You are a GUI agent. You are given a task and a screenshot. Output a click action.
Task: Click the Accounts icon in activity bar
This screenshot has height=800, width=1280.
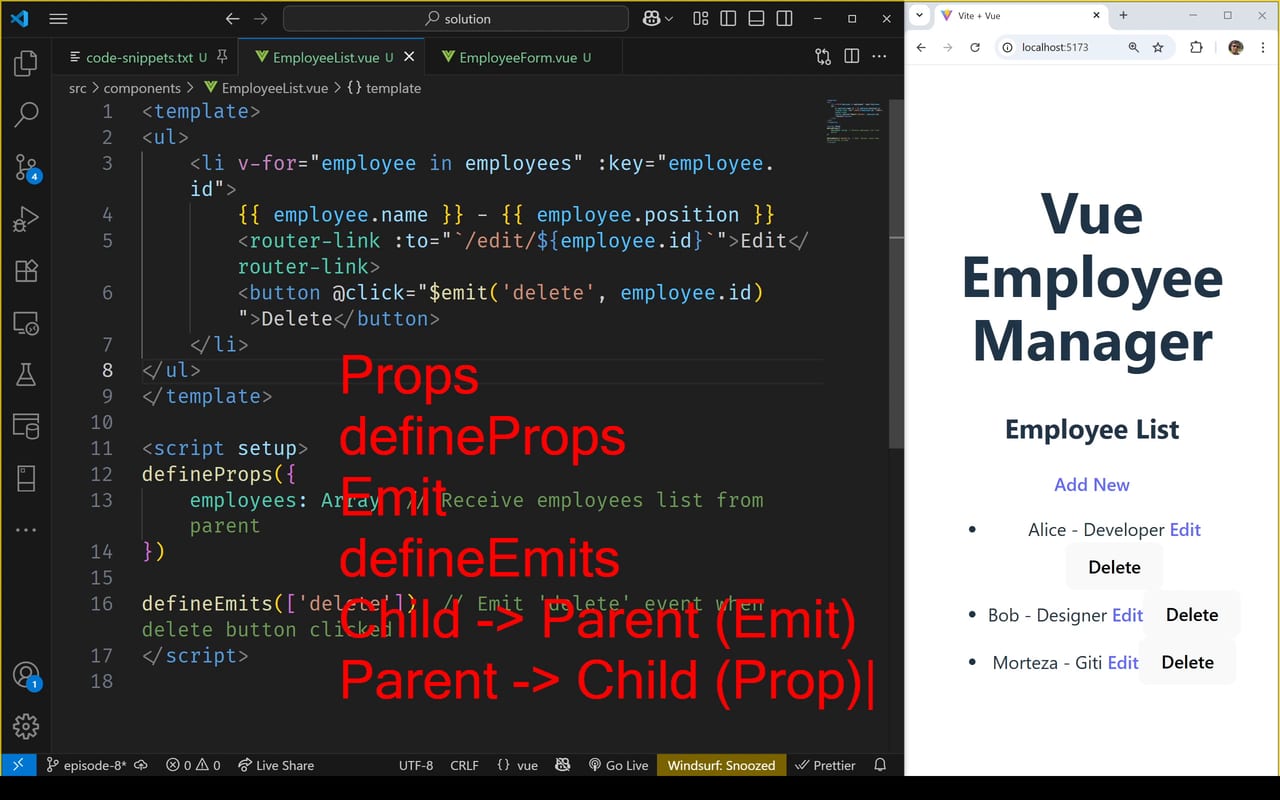click(26, 675)
